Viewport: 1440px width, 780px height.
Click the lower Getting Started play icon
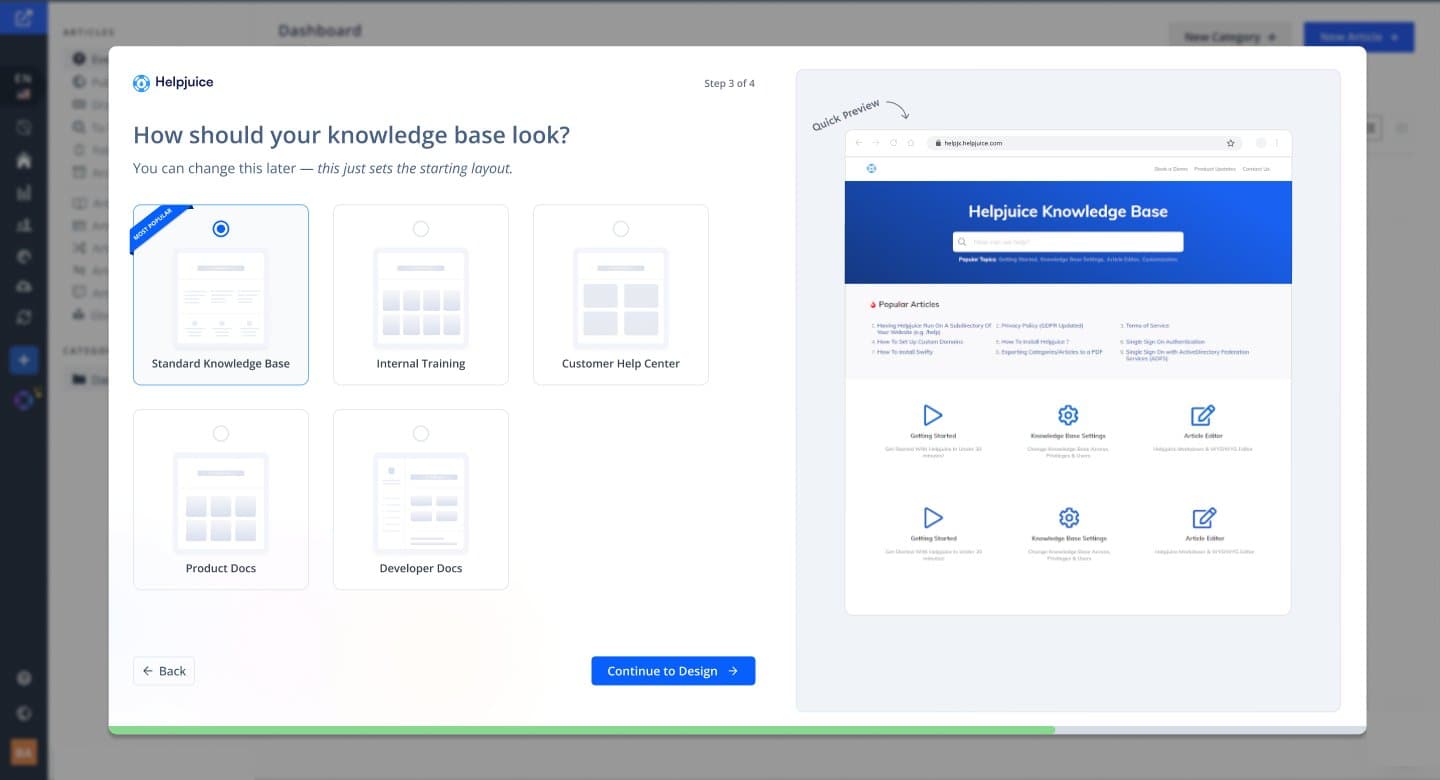point(933,517)
